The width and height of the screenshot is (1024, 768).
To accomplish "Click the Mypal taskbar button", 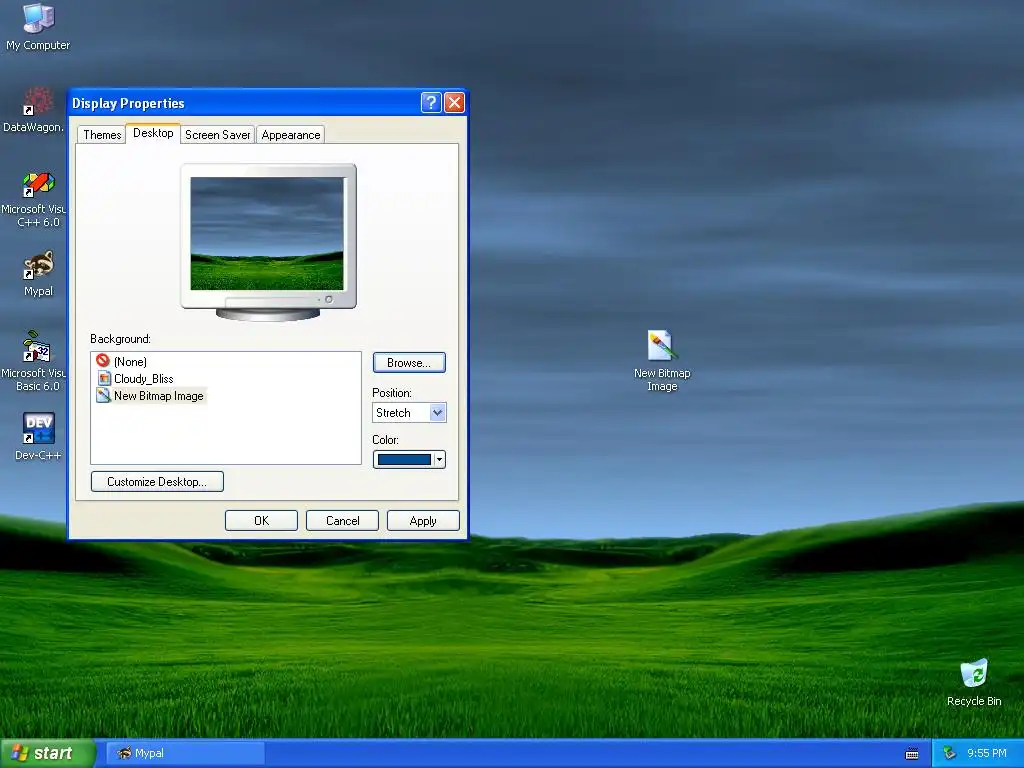I will pyautogui.click(x=185, y=753).
